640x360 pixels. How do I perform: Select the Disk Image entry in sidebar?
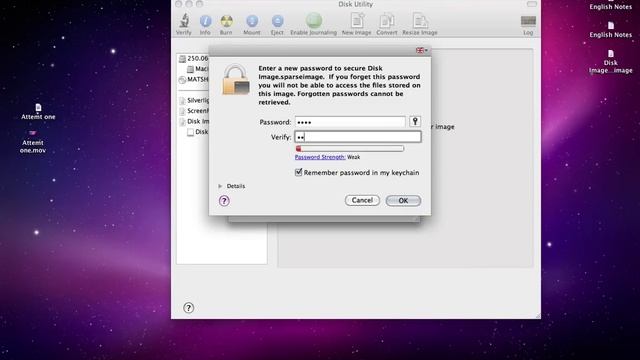pos(194,121)
